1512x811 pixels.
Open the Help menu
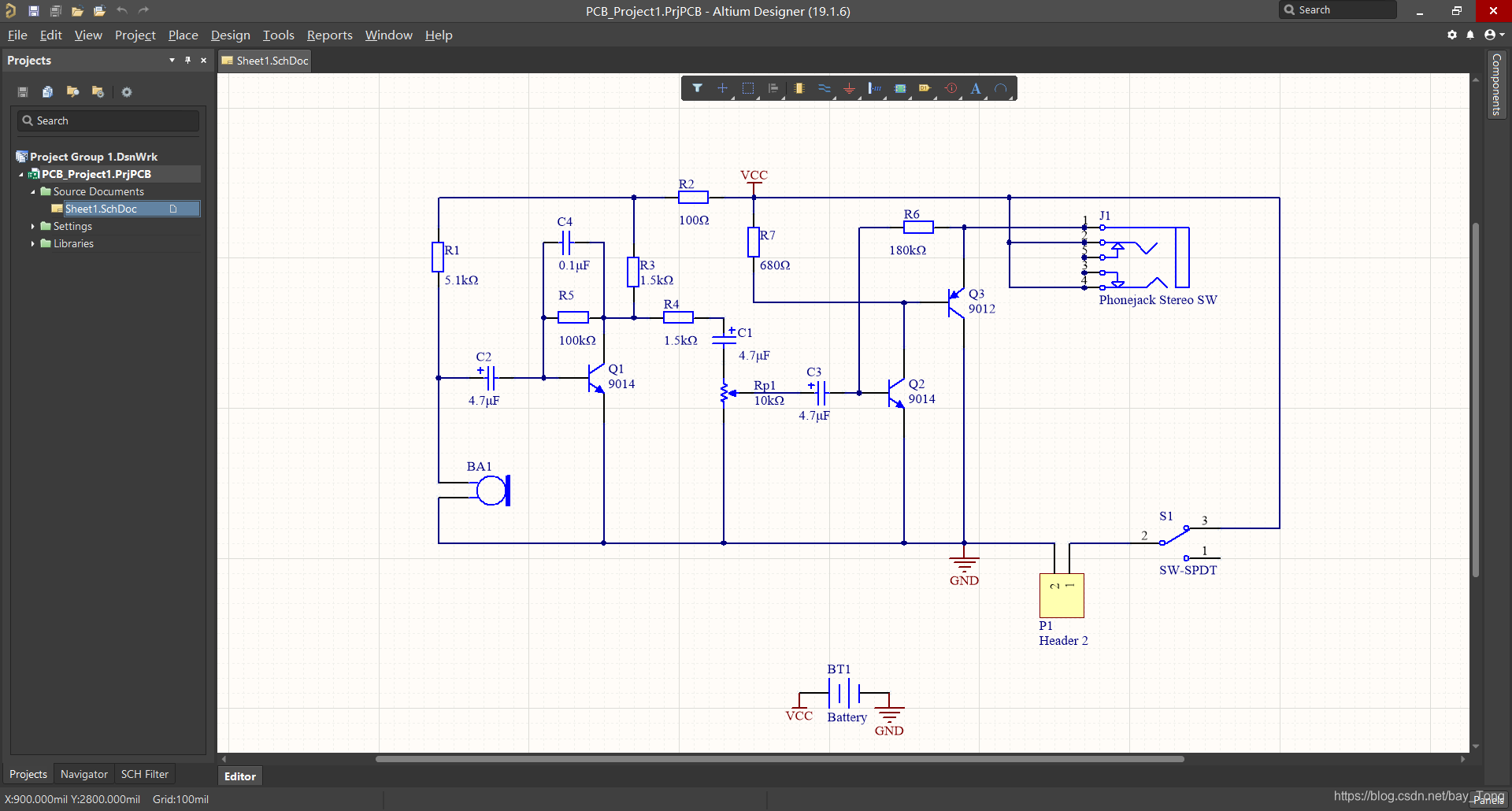(x=439, y=35)
